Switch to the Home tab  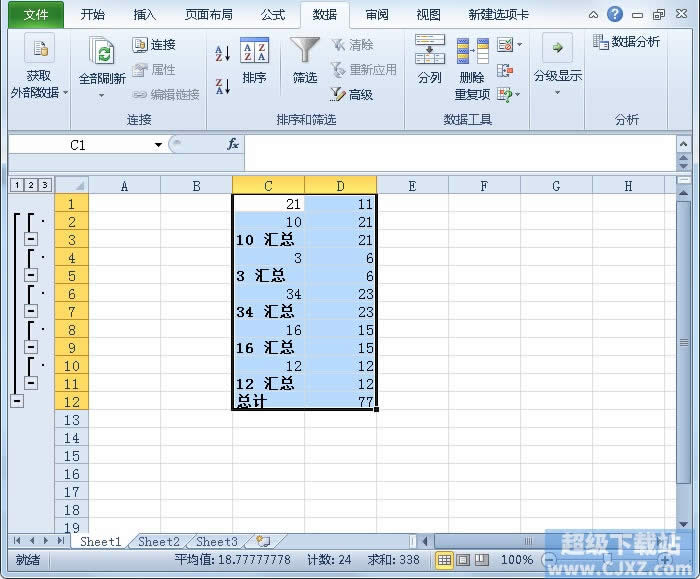pyautogui.click(x=92, y=15)
